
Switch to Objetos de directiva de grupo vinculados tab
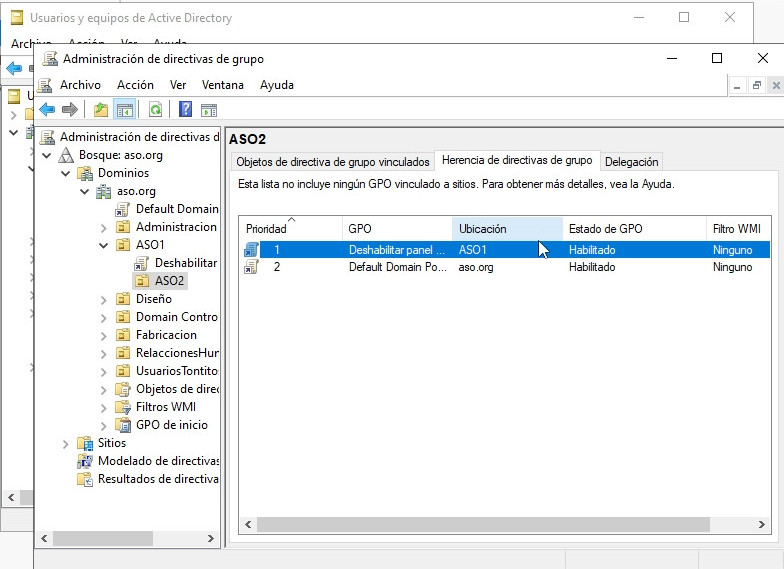coord(333,161)
